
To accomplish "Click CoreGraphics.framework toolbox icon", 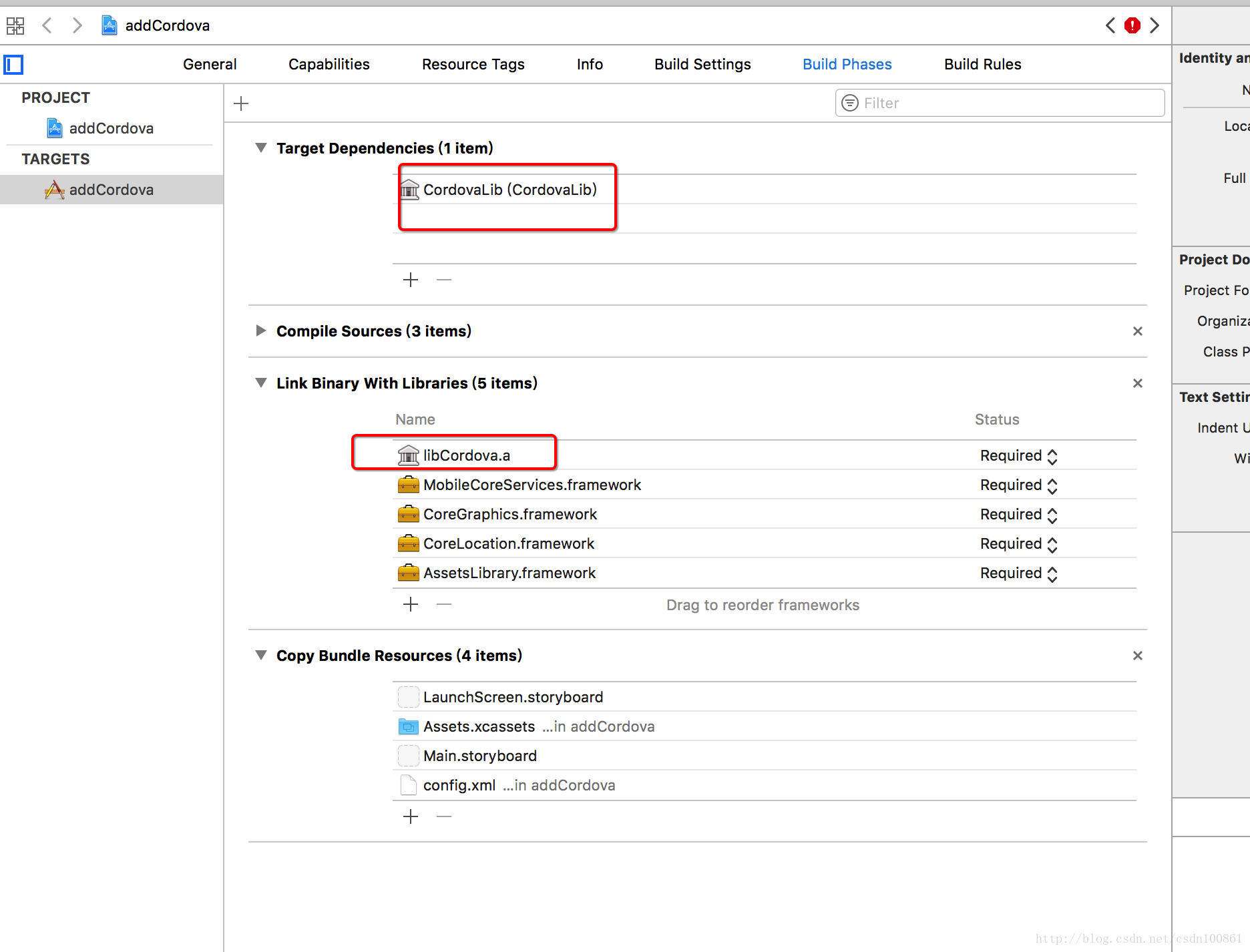I will (409, 514).
